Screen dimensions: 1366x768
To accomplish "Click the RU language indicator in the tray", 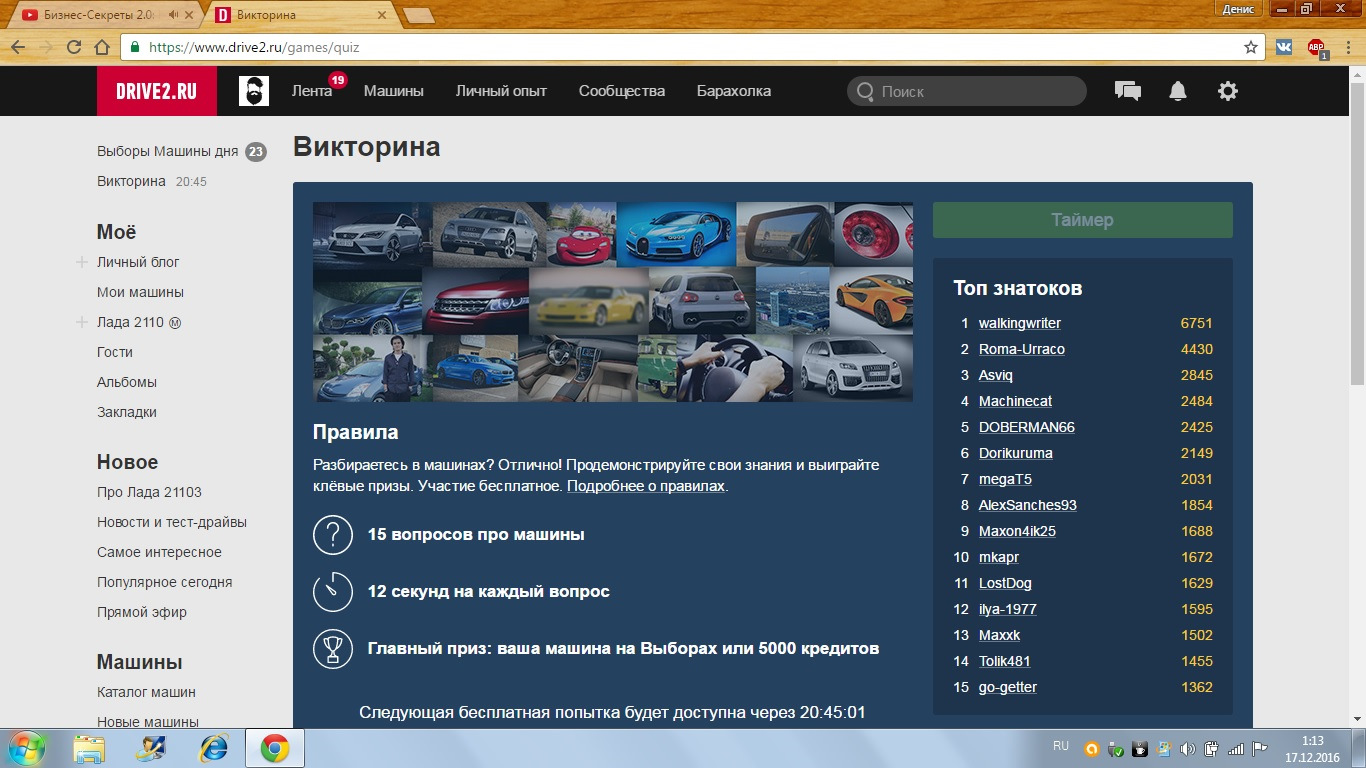I will tap(1062, 745).
